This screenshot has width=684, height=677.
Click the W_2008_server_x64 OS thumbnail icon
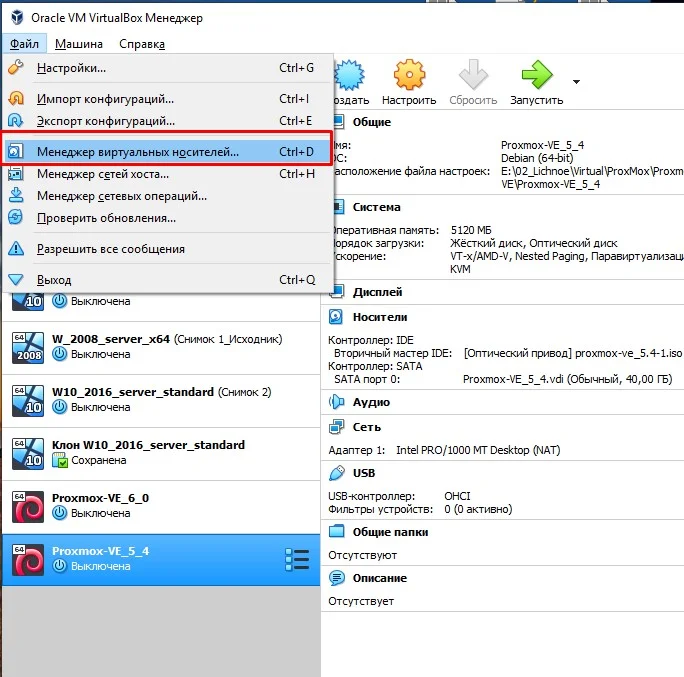point(28,348)
